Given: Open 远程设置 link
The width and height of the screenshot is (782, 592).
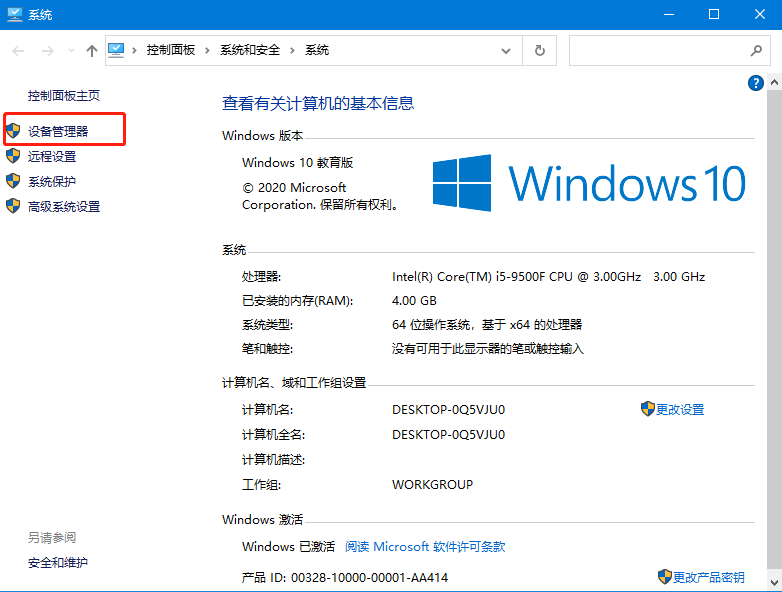Looking at the screenshot, I should pyautogui.click(x=52, y=157).
